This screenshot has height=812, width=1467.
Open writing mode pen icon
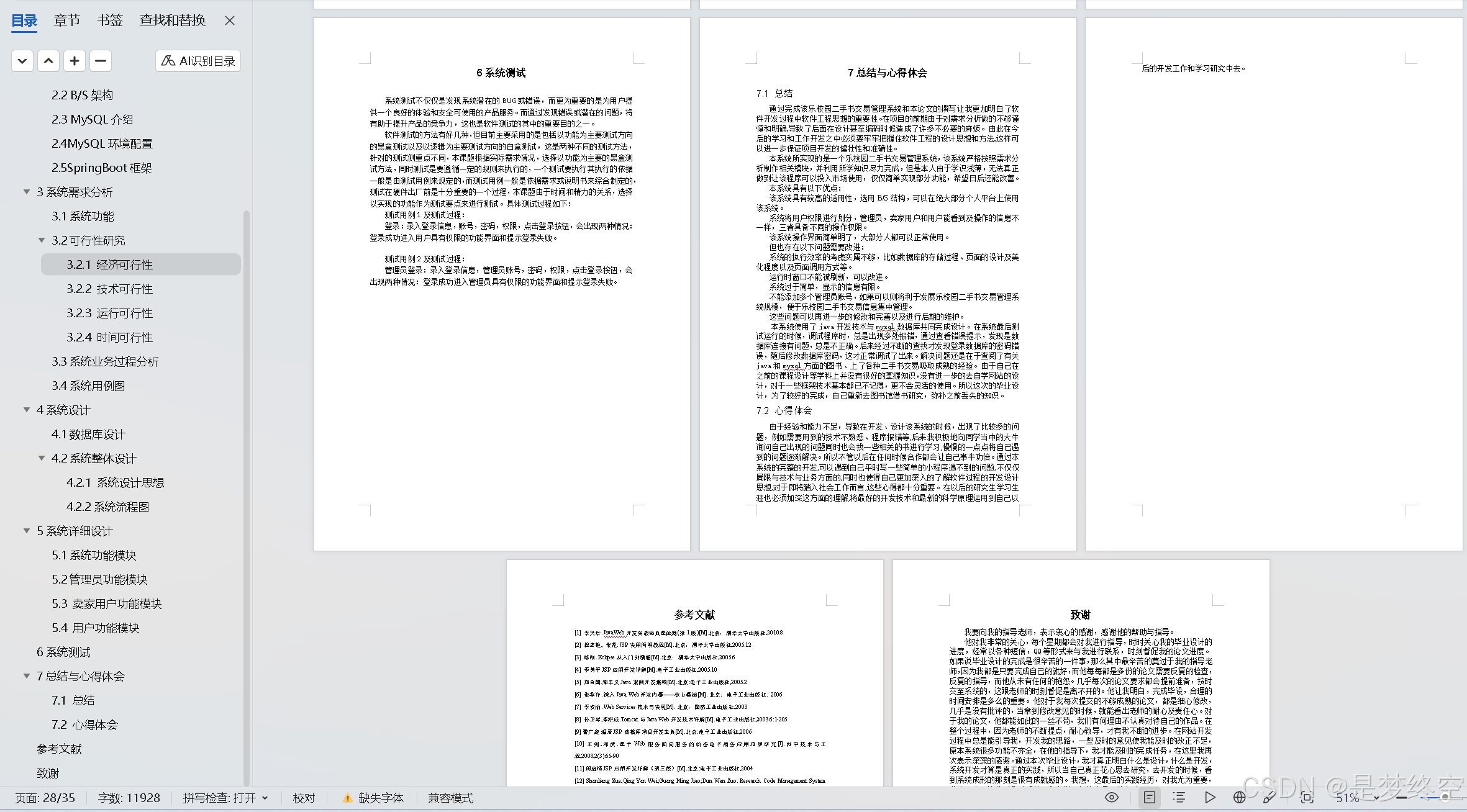click(x=1269, y=797)
